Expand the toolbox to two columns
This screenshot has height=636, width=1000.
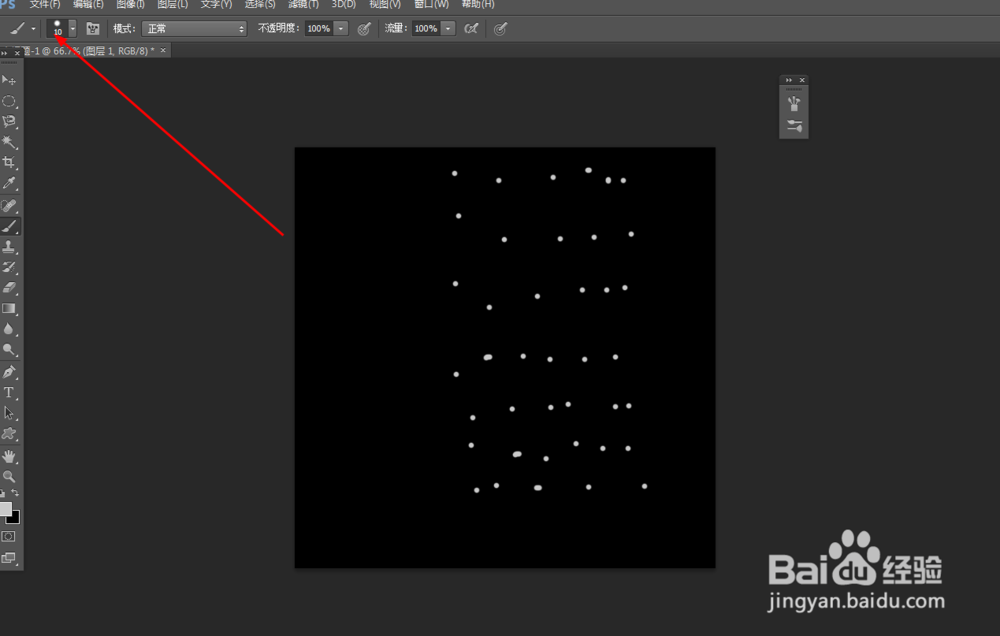tap(4, 53)
